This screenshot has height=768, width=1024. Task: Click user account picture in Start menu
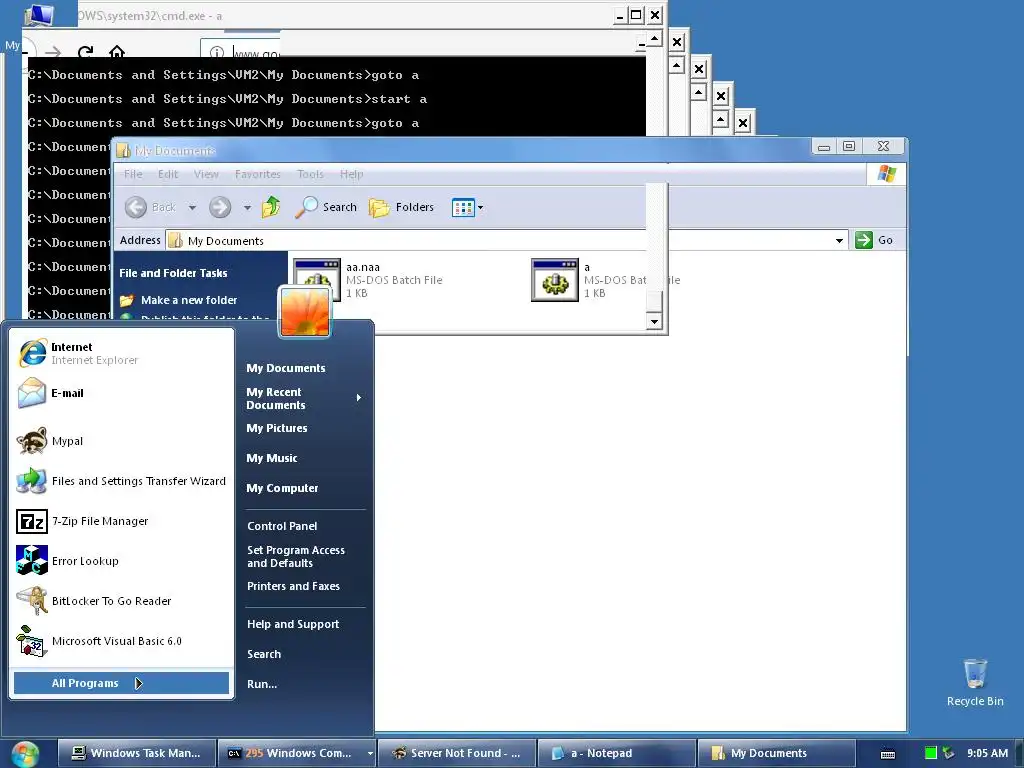click(x=305, y=311)
